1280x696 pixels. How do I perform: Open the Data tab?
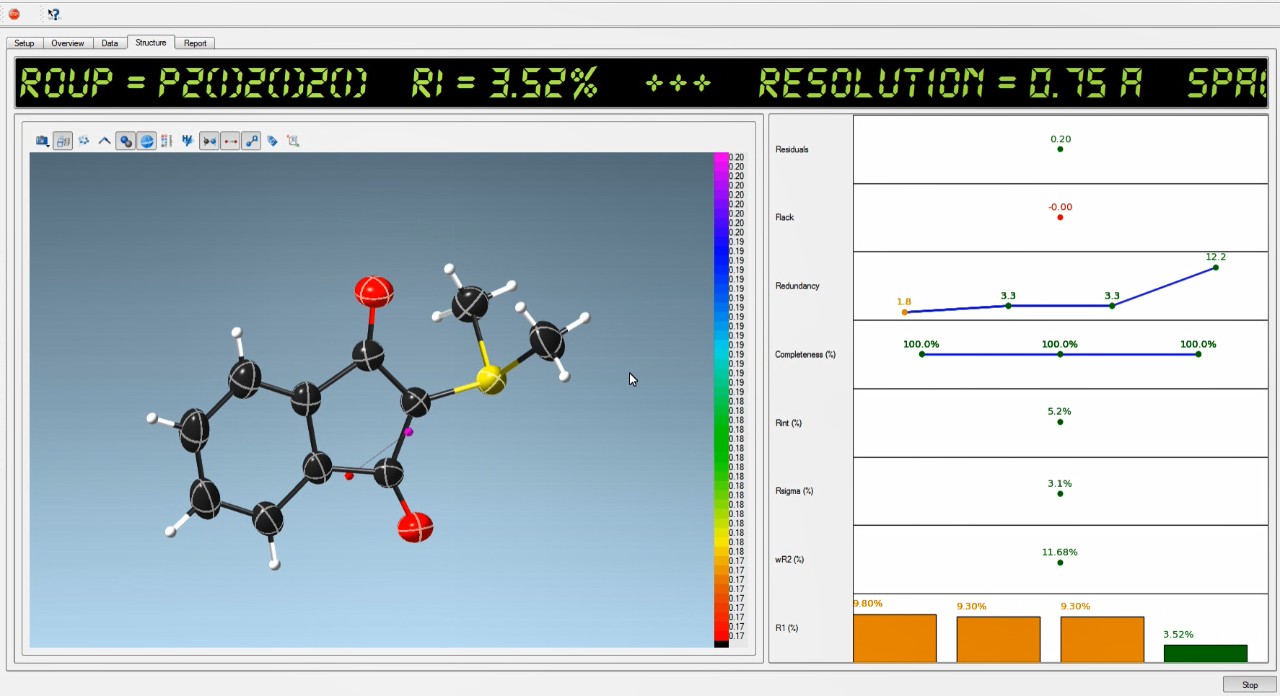coord(109,42)
